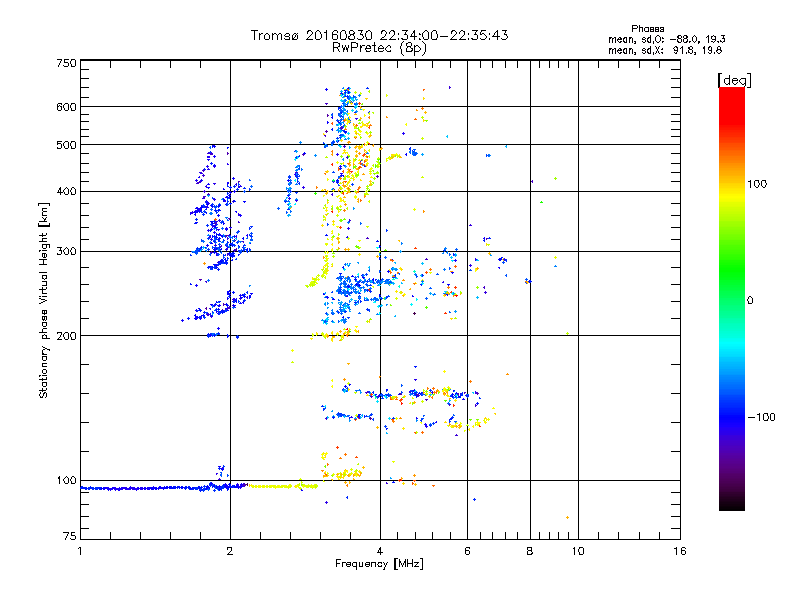Click the y-axis label '500'
Image resolution: width=800 pixels, height=600 pixels.
(66, 145)
